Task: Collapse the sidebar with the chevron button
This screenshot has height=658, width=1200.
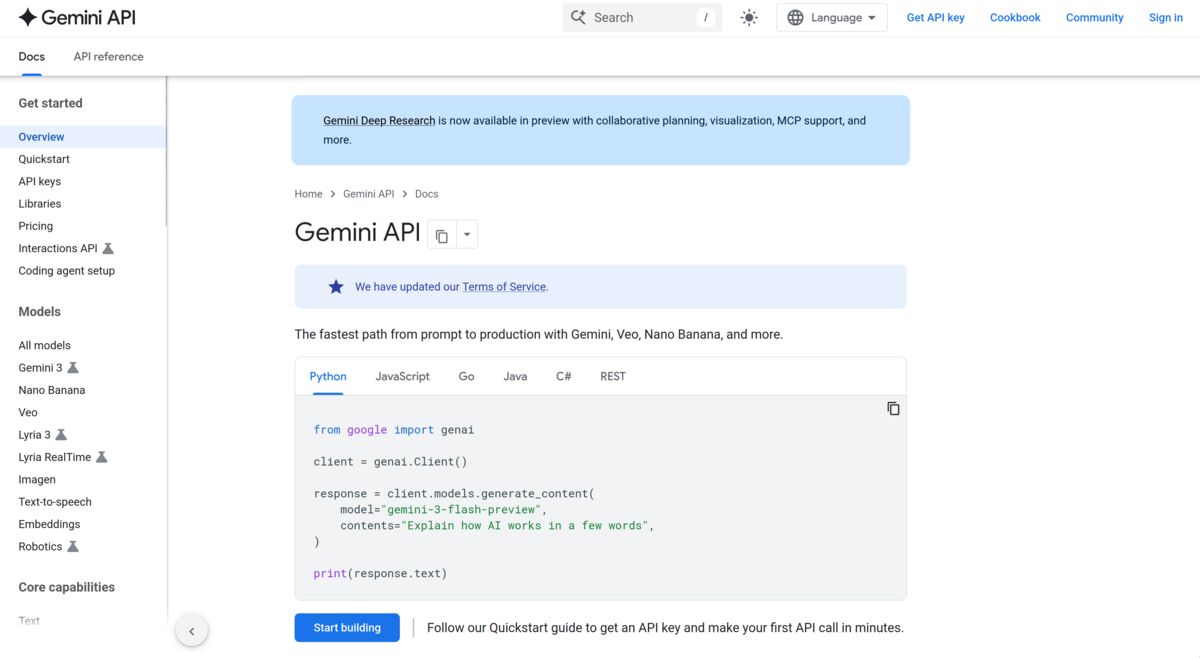Action: 191,631
